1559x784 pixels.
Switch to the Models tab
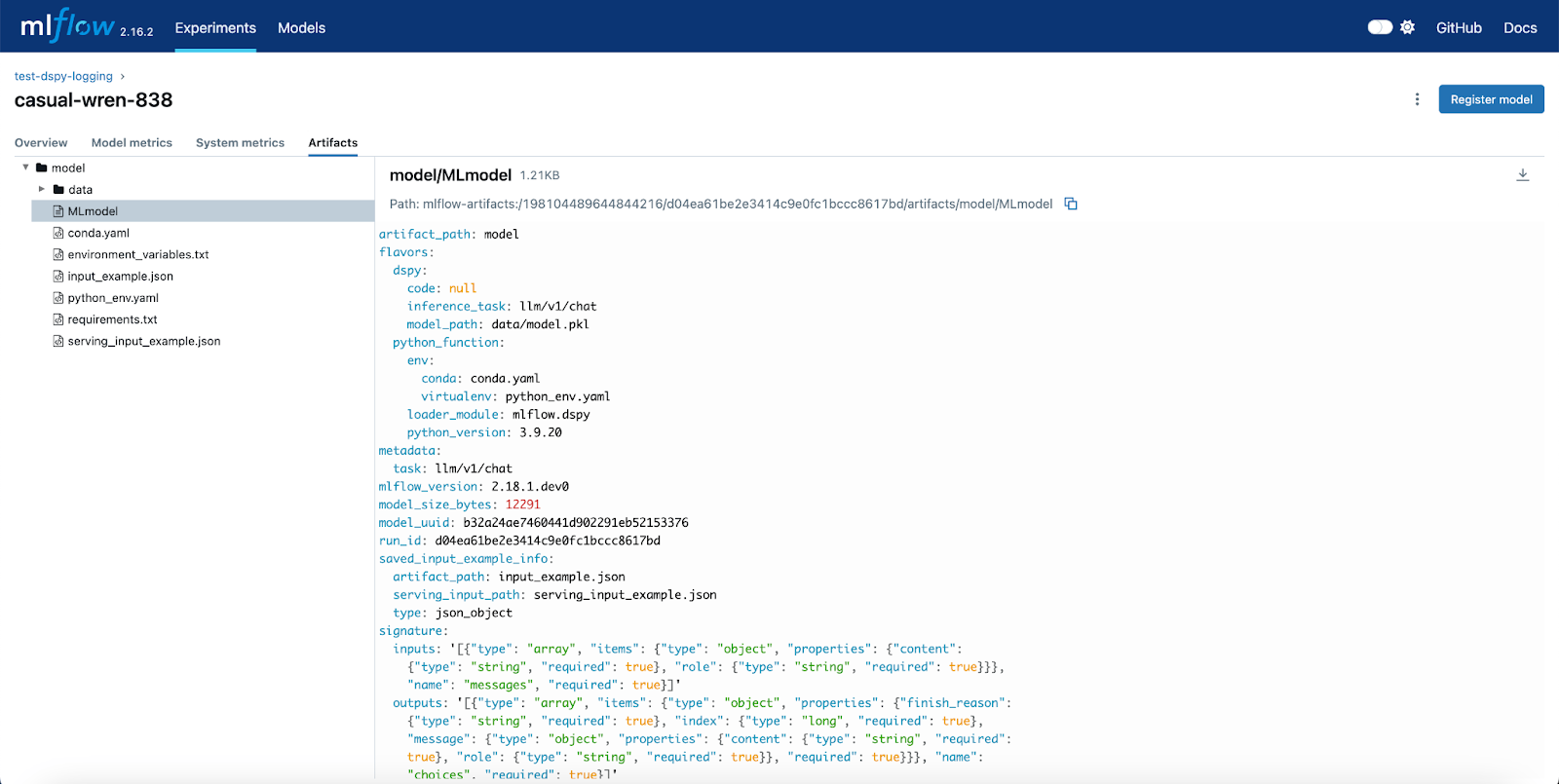click(301, 28)
